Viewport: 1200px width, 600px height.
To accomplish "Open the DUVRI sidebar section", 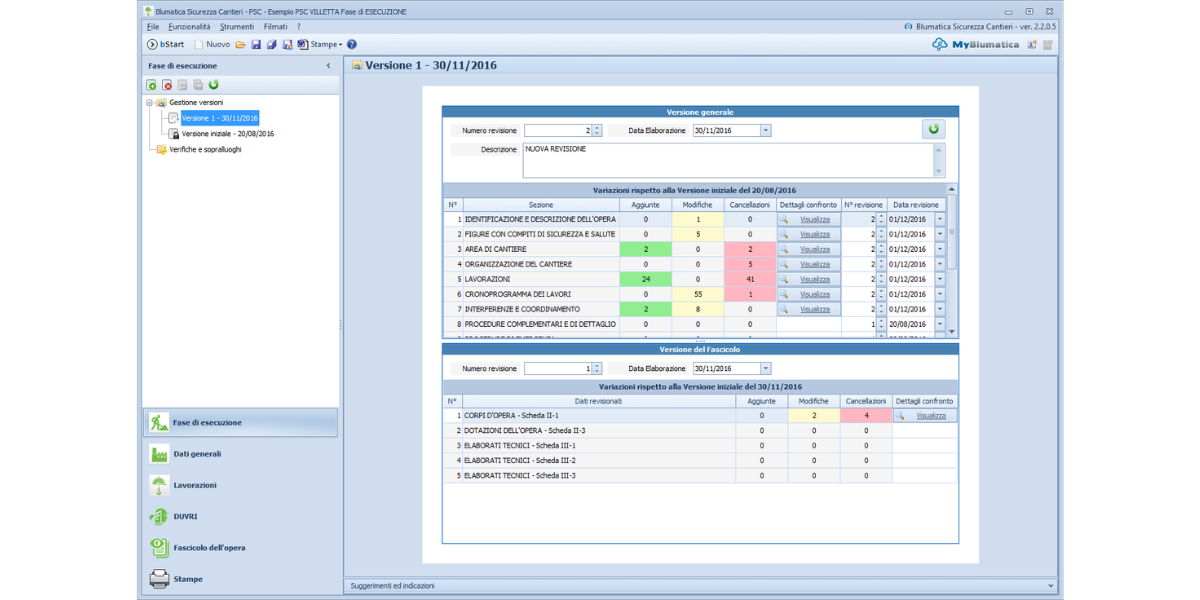I will point(185,516).
